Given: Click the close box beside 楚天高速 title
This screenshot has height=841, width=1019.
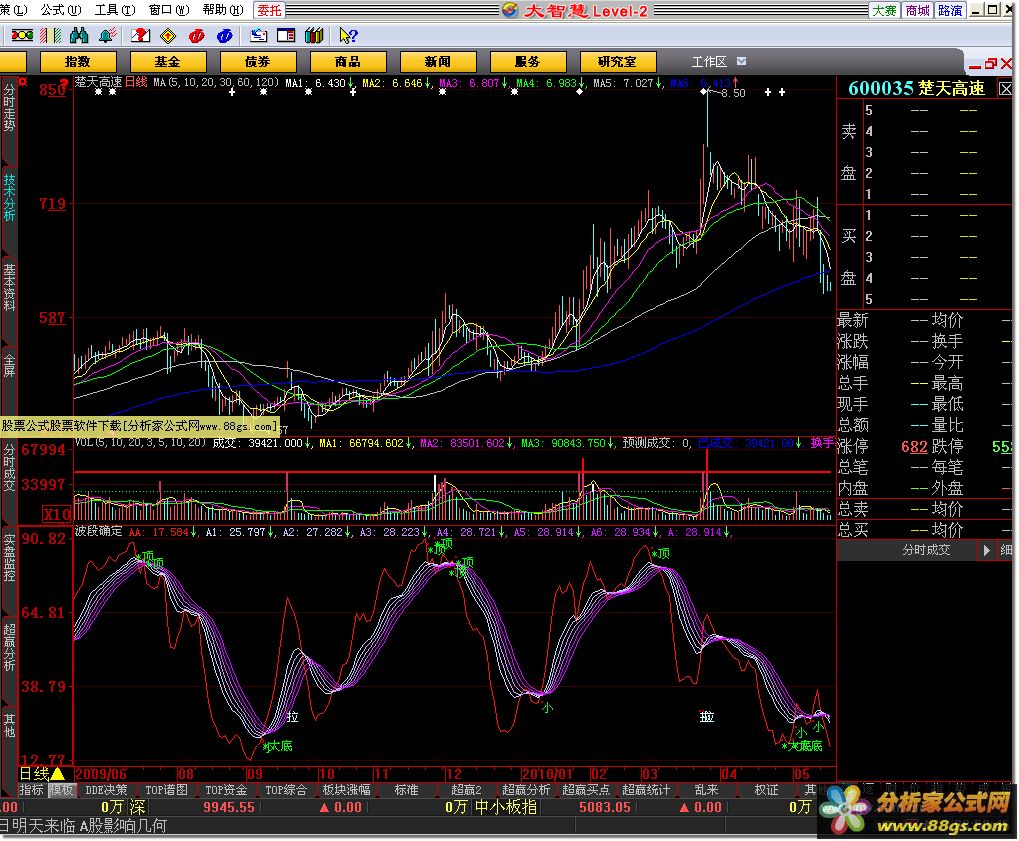Looking at the screenshot, I should tap(1005, 88).
